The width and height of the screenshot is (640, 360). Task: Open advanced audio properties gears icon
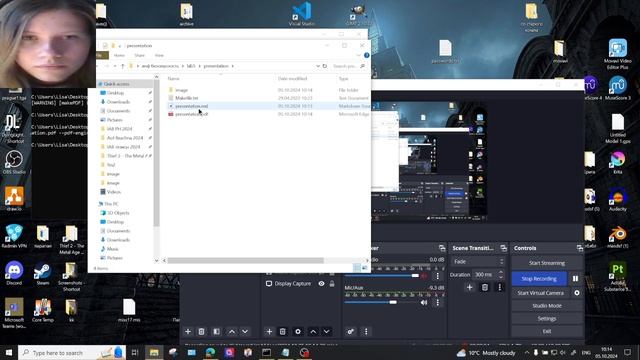point(351,331)
